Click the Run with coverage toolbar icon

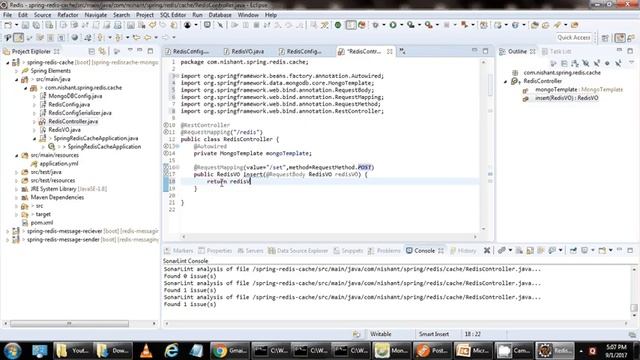411,25
